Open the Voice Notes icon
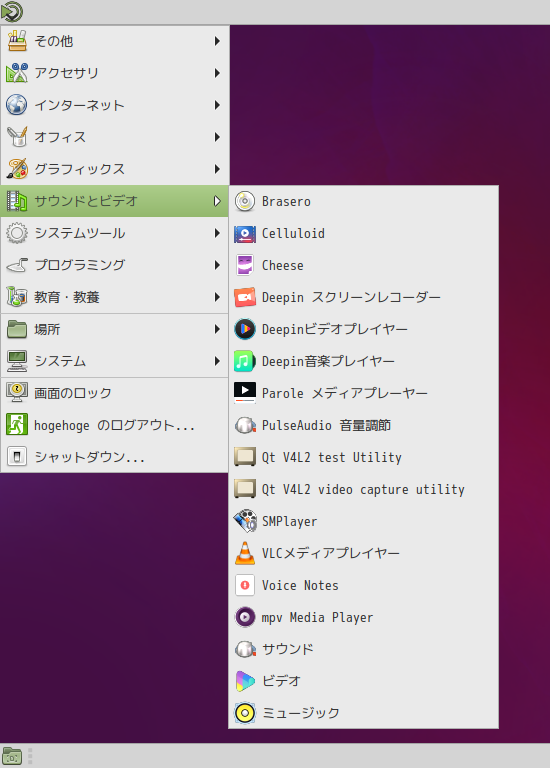The height and width of the screenshot is (768, 550). 245,585
